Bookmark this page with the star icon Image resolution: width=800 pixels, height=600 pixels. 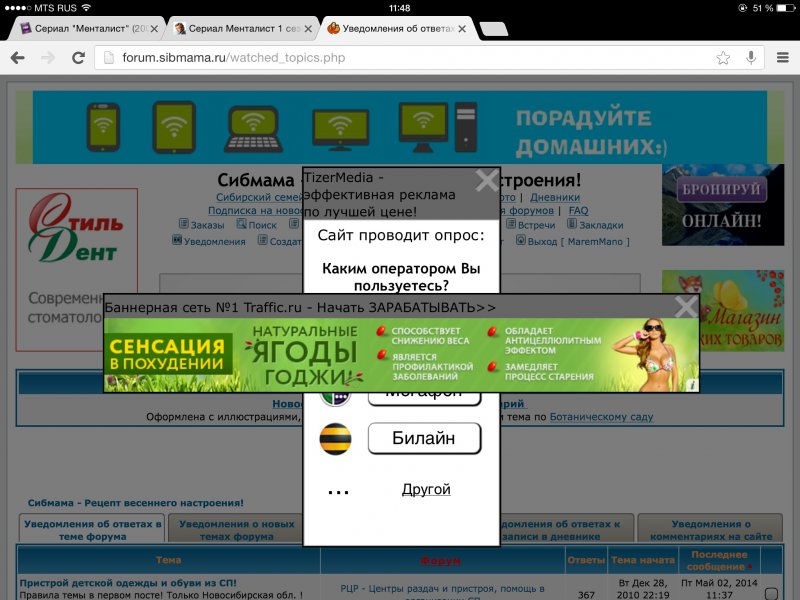pyautogui.click(x=723, y=58)
